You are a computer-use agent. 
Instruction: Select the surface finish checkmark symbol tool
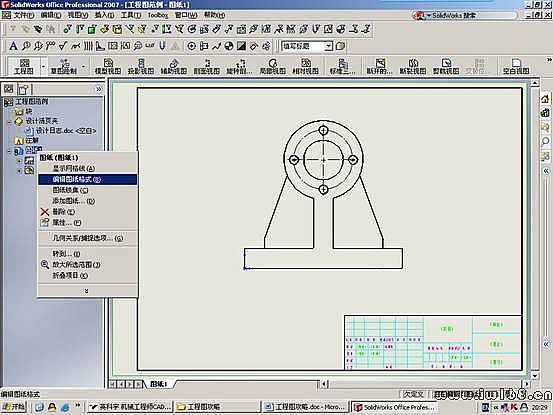63,46
